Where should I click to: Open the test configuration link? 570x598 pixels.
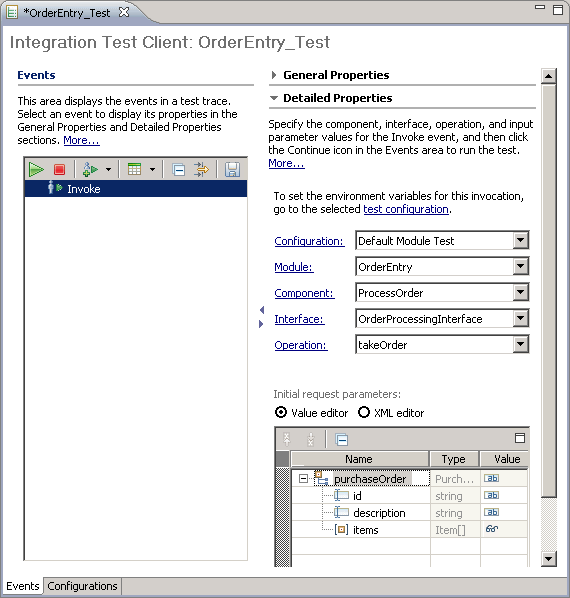click(406, 209)
